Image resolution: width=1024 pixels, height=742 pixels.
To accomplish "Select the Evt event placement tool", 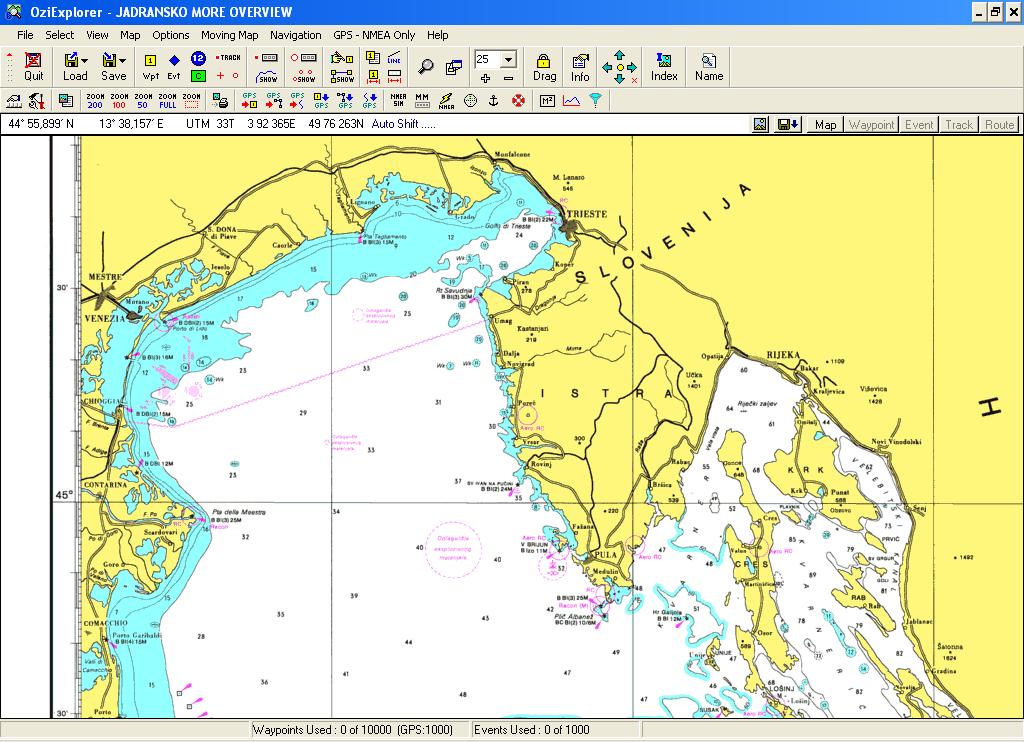I will (174, 67).
